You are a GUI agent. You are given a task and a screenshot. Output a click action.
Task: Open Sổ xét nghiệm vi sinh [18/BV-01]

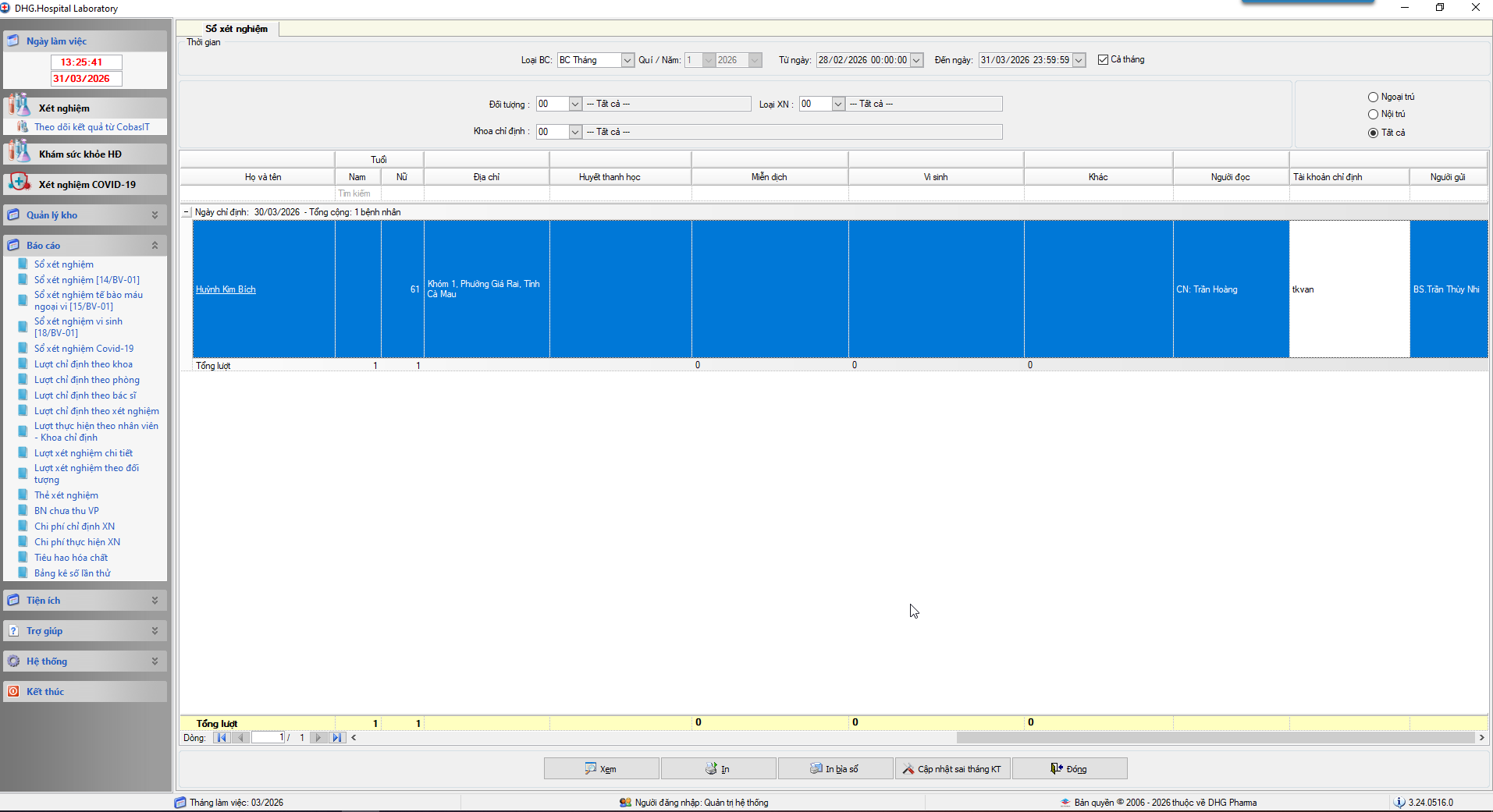click(78, 327)
